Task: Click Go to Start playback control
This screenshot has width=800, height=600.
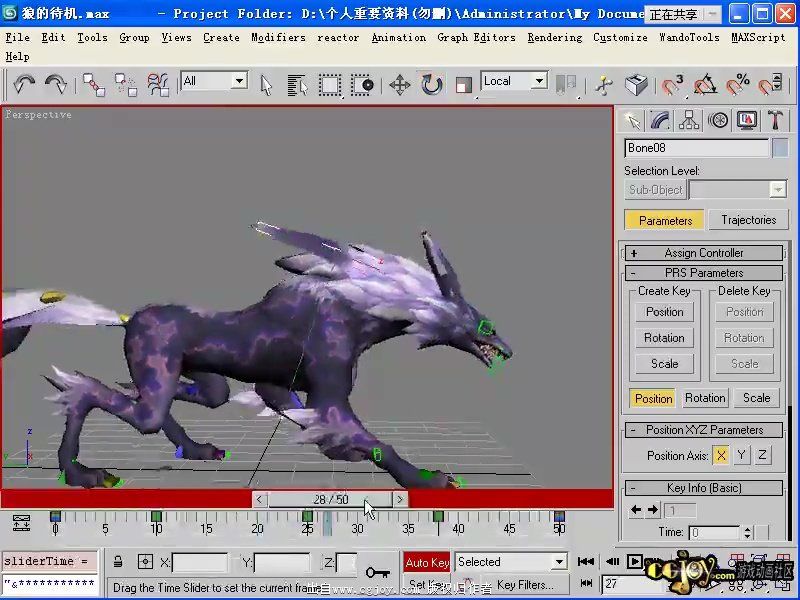Action: [x=586, y=562]
